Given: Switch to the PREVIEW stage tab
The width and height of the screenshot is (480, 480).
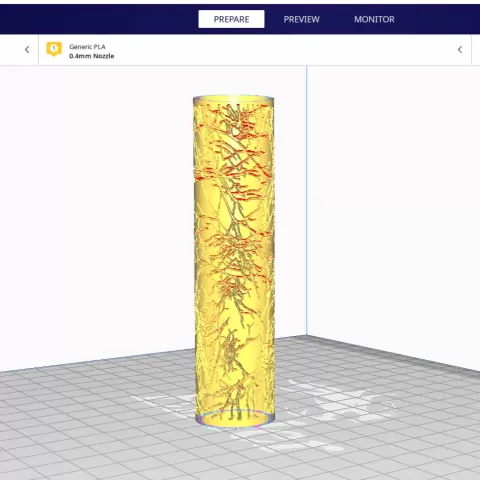Looking at the screenshot, I should click(301, 19).
